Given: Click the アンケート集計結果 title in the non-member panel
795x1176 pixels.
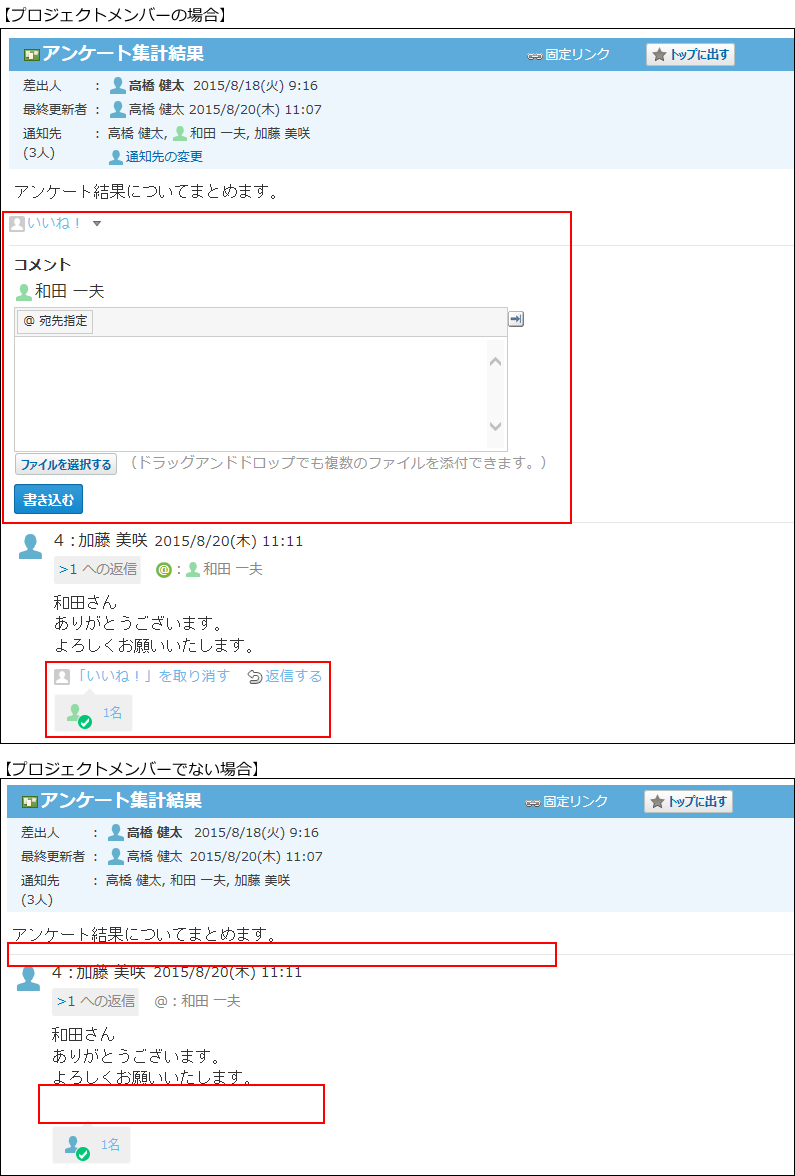Looking at the screenshot, I should click(x=121, y=801).
